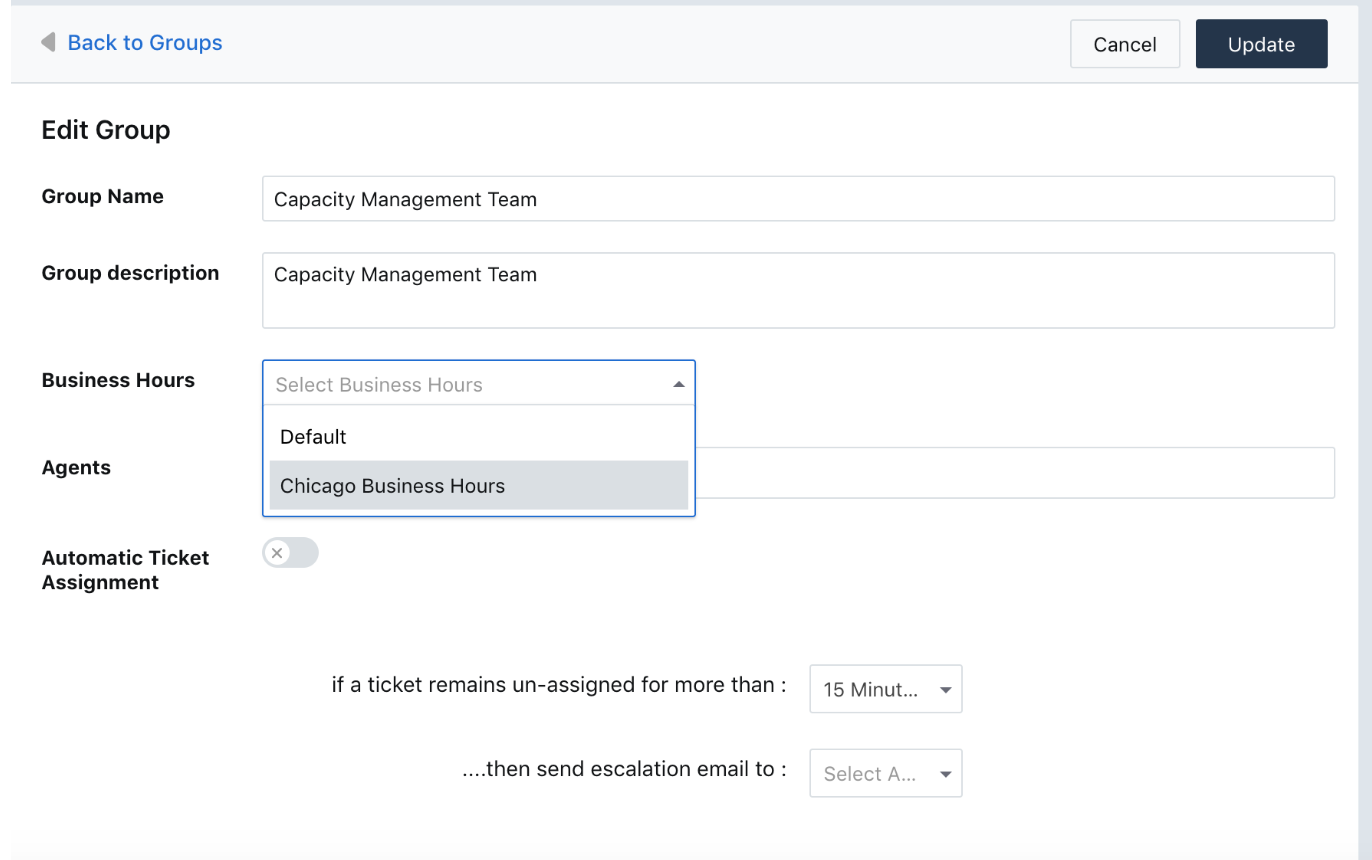Click Update to save the group
Viewport: 1372px width, 860px height.
tap(1261, 44)
